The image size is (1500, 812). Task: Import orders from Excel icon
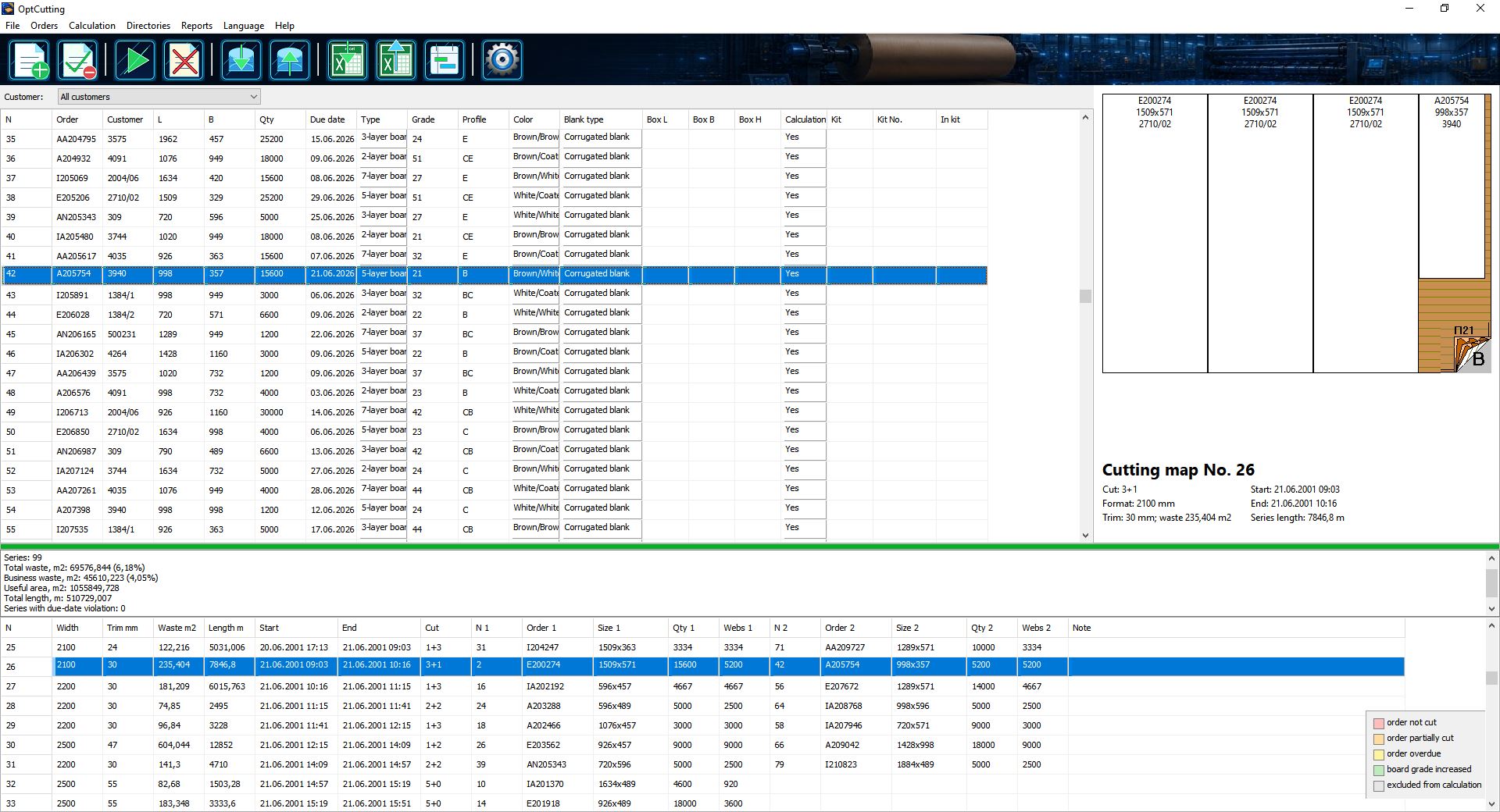coord(347,60)
